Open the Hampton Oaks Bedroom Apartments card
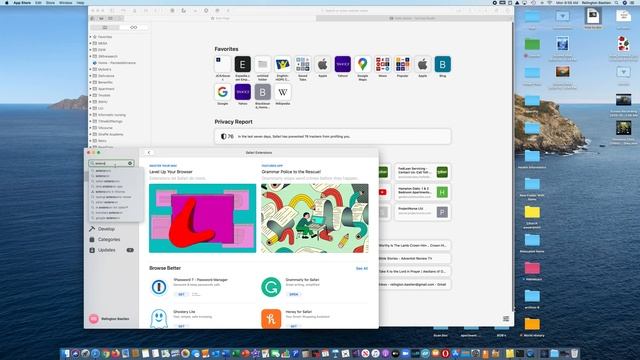Viewport: 640px width, 360px height. (x=423, y=192)
